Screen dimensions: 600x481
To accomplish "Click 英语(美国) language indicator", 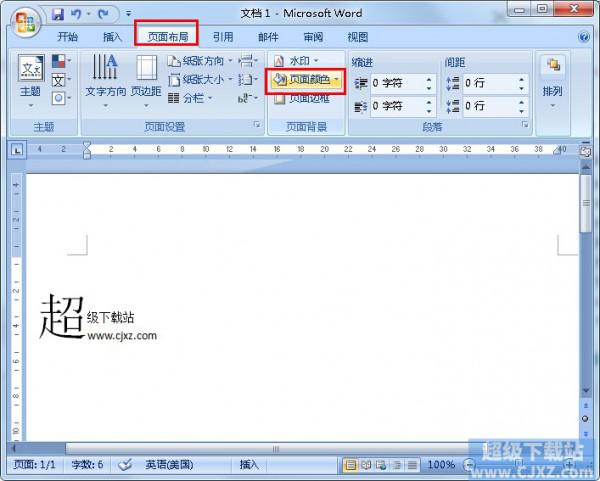I will 169,465.
